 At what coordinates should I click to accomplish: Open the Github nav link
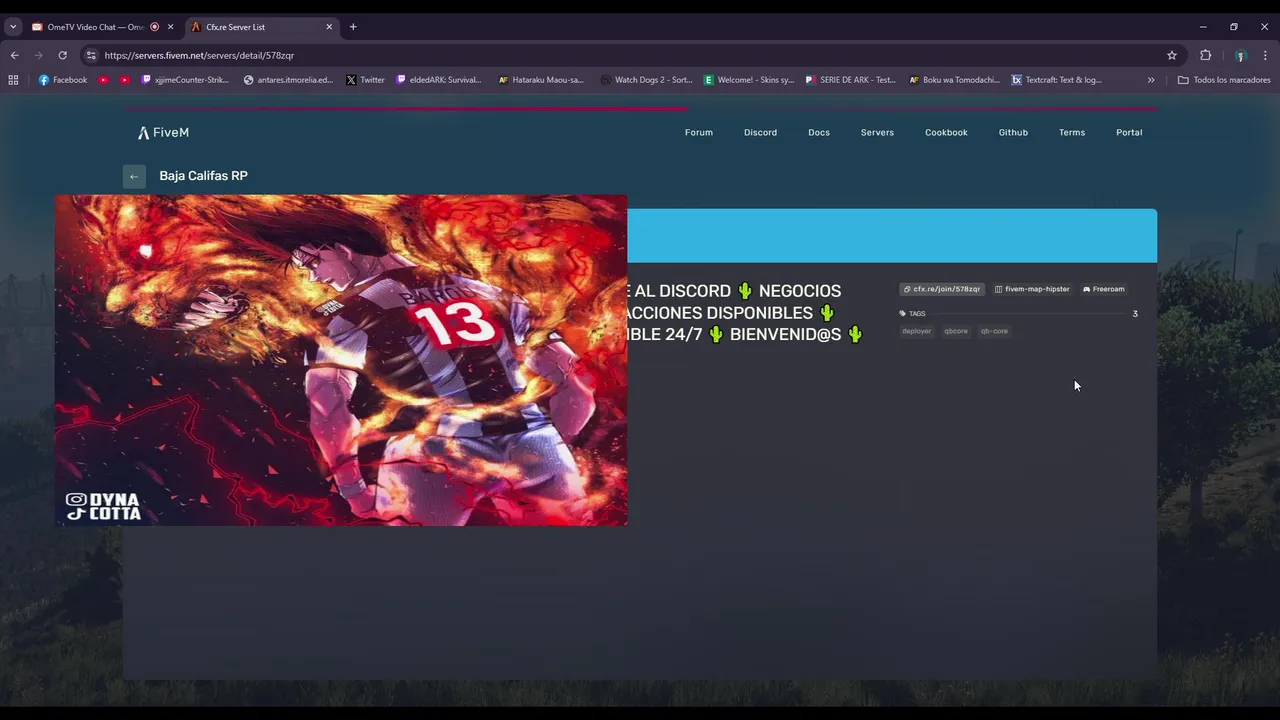(x=1013, y=132)
